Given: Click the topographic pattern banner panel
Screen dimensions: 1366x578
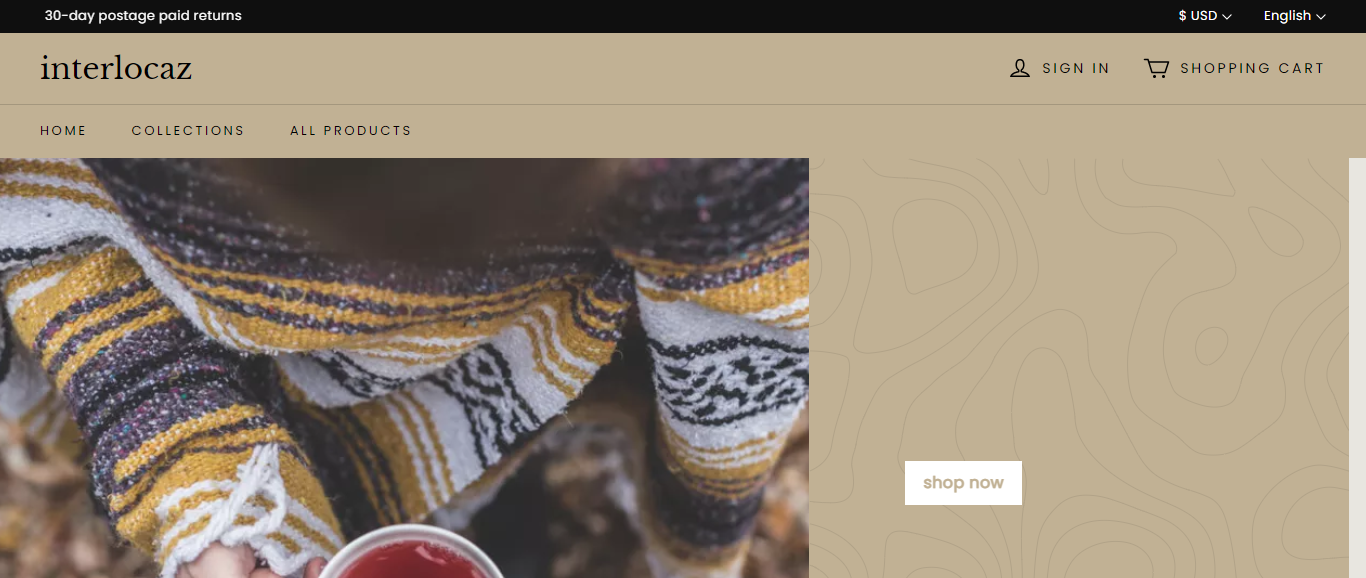Looking at the screenshot, I should coord(1079,368).
